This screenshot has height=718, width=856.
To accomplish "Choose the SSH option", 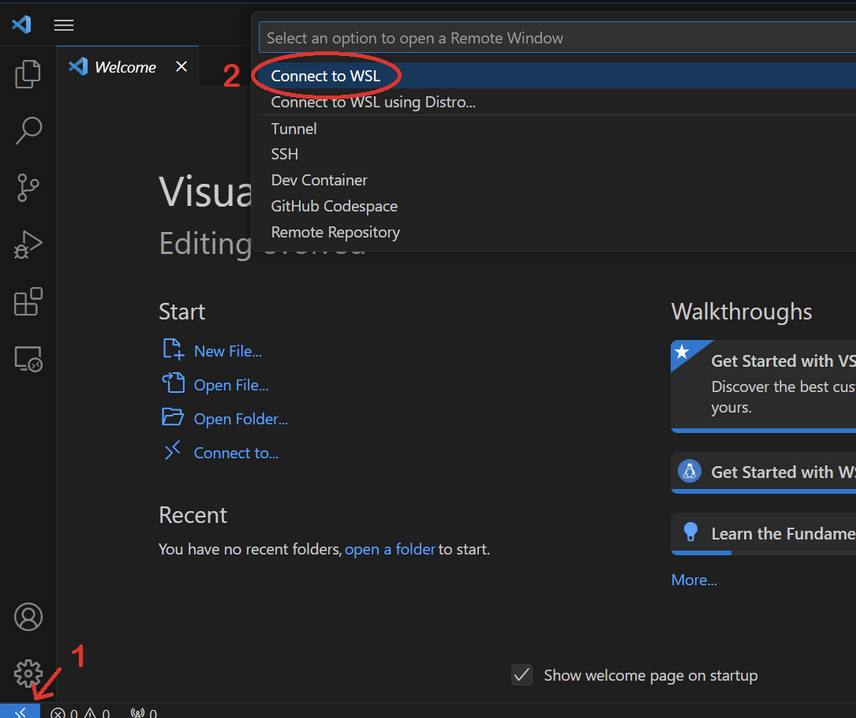I will [x=557, y=154].
